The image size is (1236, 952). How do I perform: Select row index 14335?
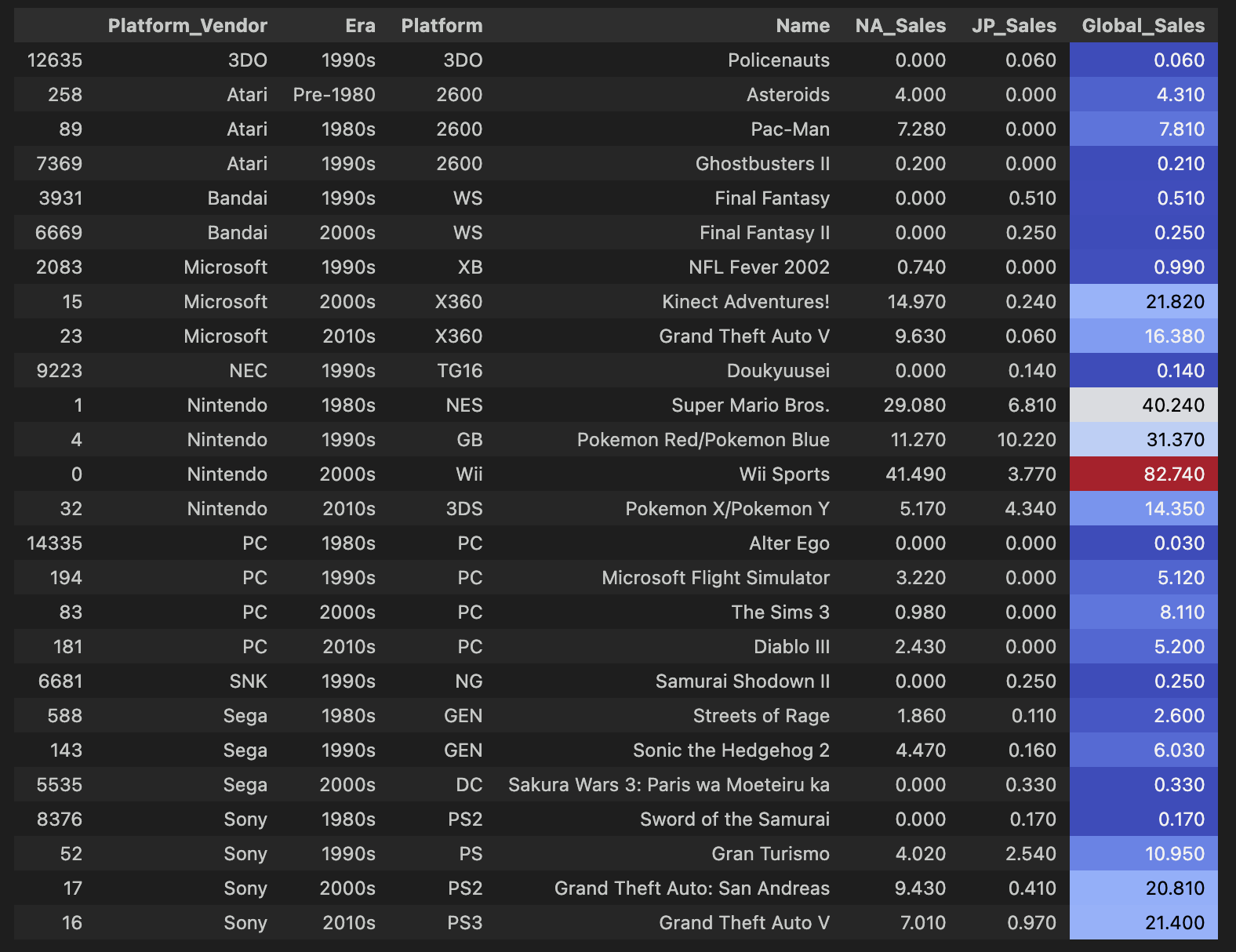point(54,543)
